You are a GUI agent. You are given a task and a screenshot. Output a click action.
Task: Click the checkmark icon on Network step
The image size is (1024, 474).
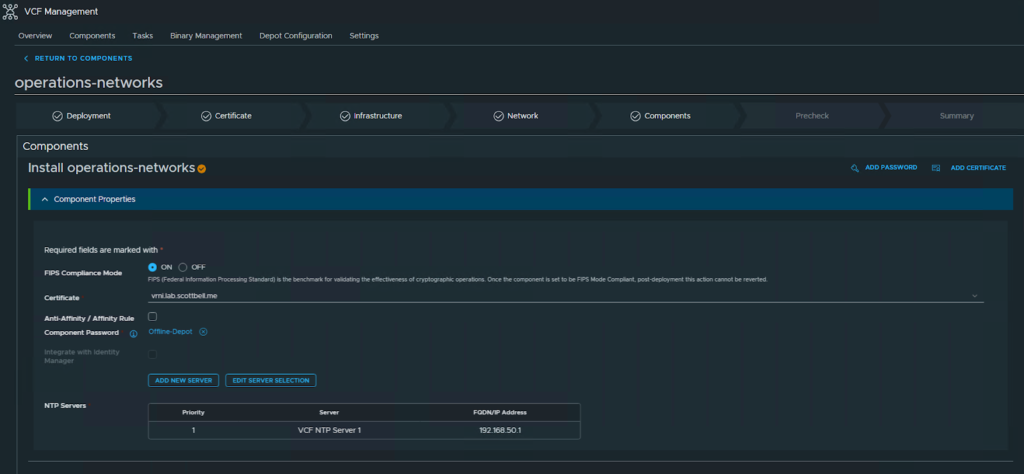pos(499,116)
